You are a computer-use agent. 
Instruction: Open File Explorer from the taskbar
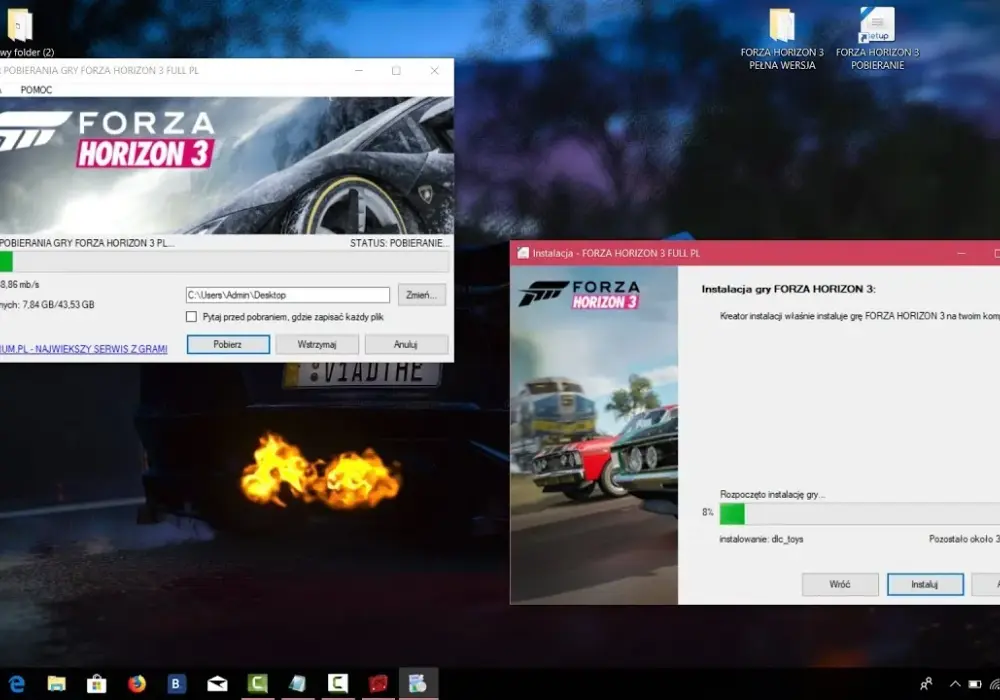tap(56, 684)
